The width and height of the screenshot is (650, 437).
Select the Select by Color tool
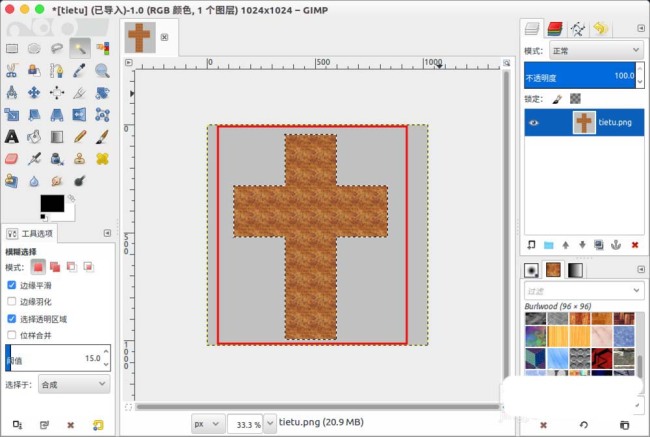(x=102, y=49)
